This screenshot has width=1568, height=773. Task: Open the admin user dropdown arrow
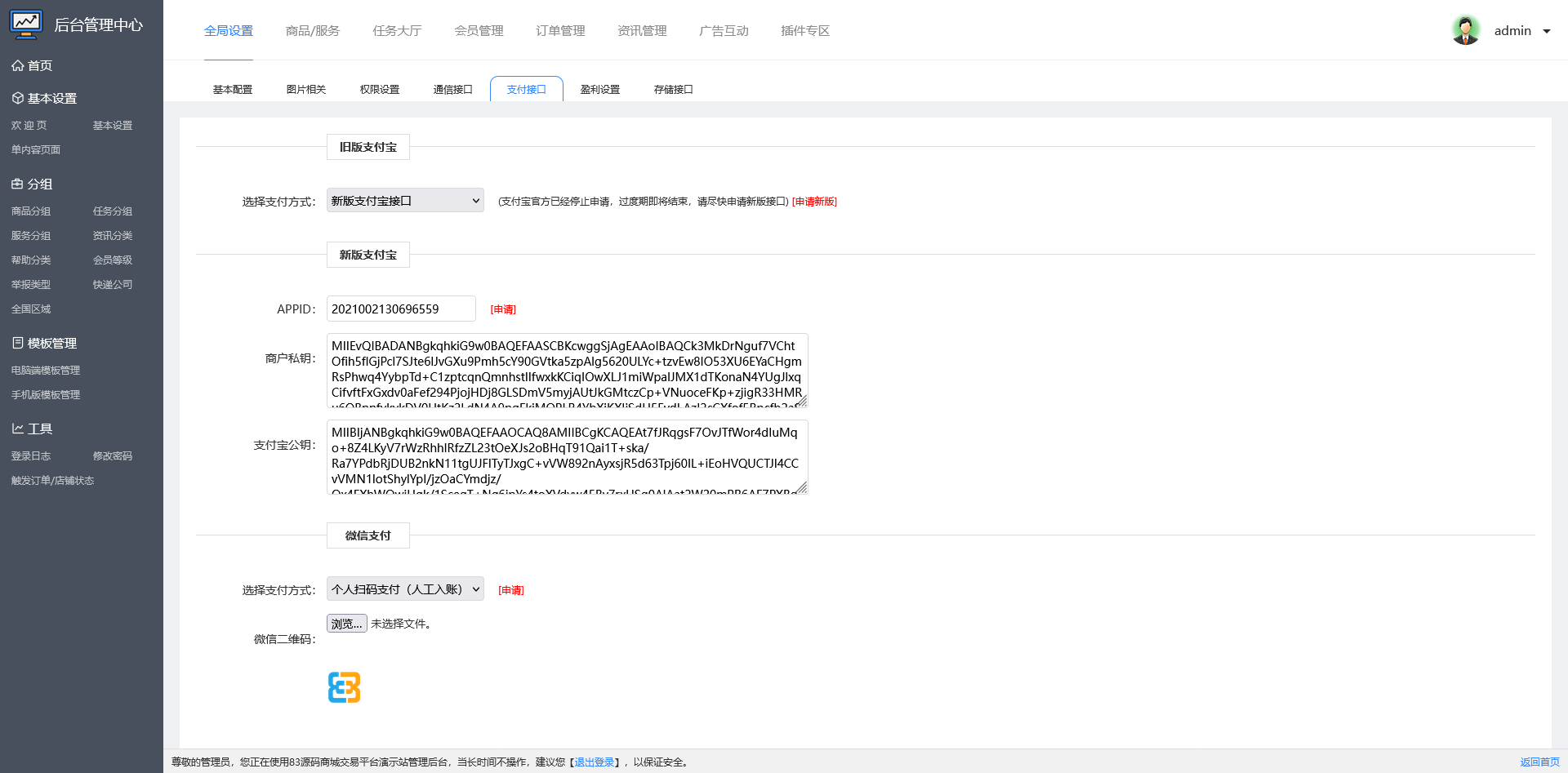(x=1547, y=31)
